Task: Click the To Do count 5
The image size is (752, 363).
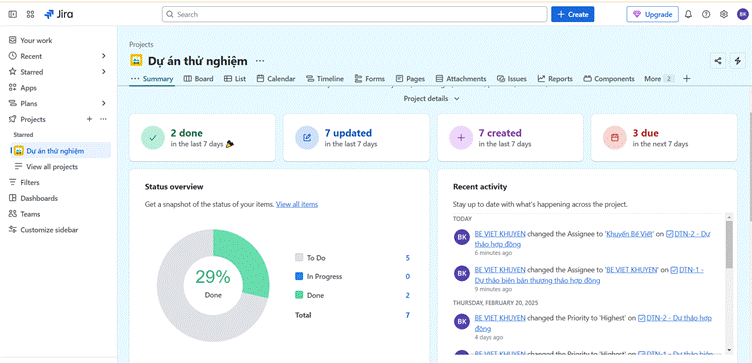Action: pyautogui.click(x=408, y=258)
